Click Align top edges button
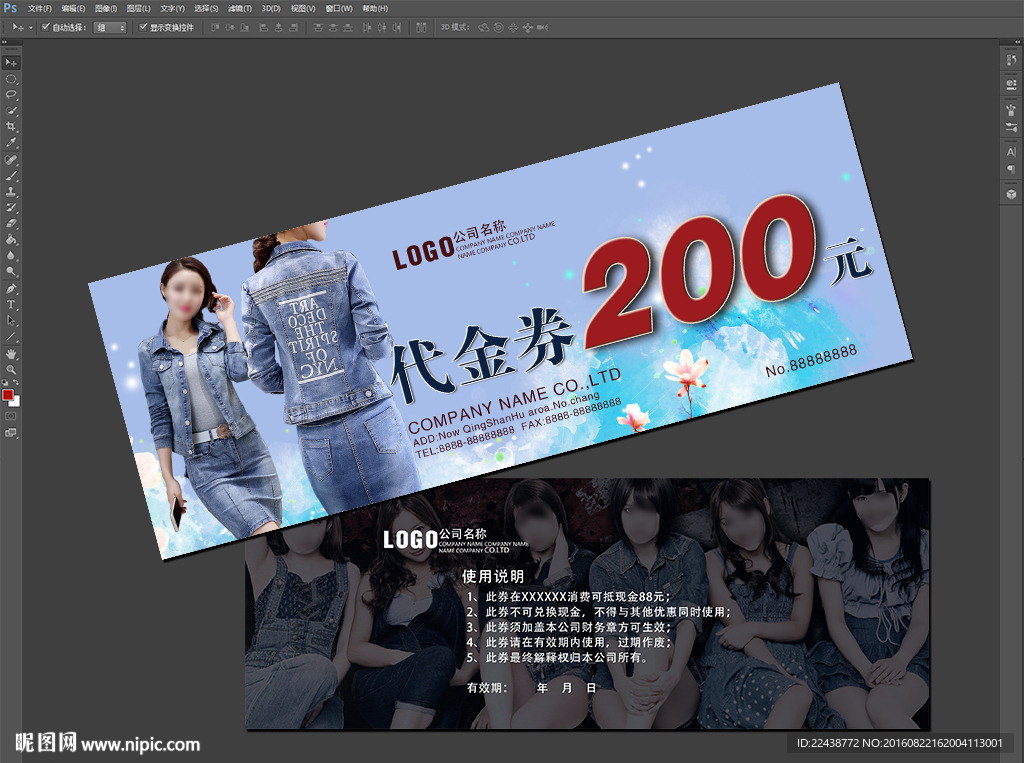 [216, 27]
